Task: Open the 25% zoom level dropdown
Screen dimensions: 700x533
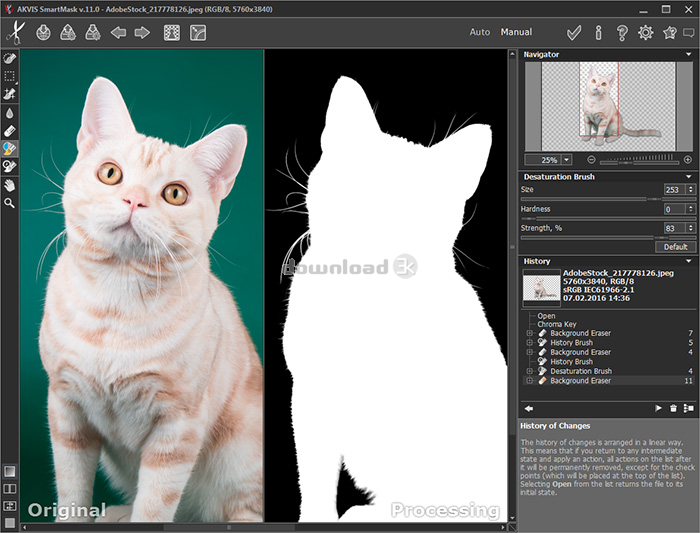Action: [x=567, y=160]
